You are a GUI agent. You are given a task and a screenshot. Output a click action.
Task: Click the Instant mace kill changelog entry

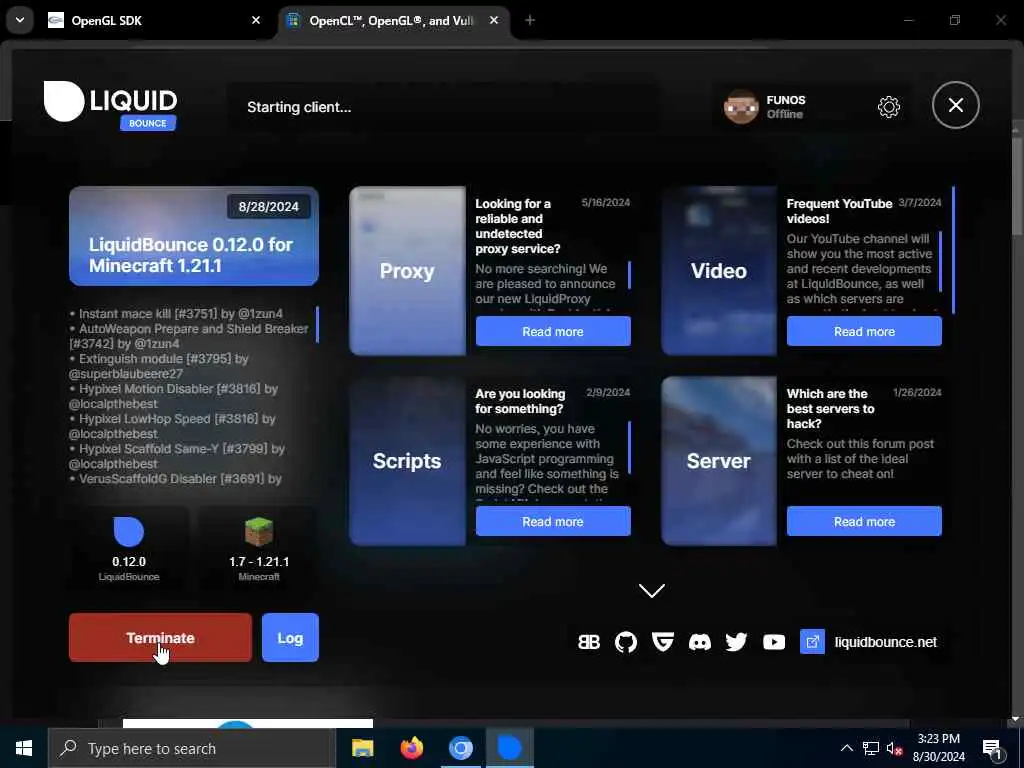(x=176, y=313)
